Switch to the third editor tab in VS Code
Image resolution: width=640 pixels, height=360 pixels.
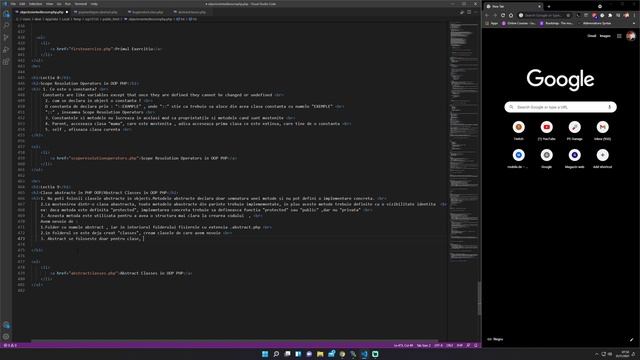(x=147, y=12)
